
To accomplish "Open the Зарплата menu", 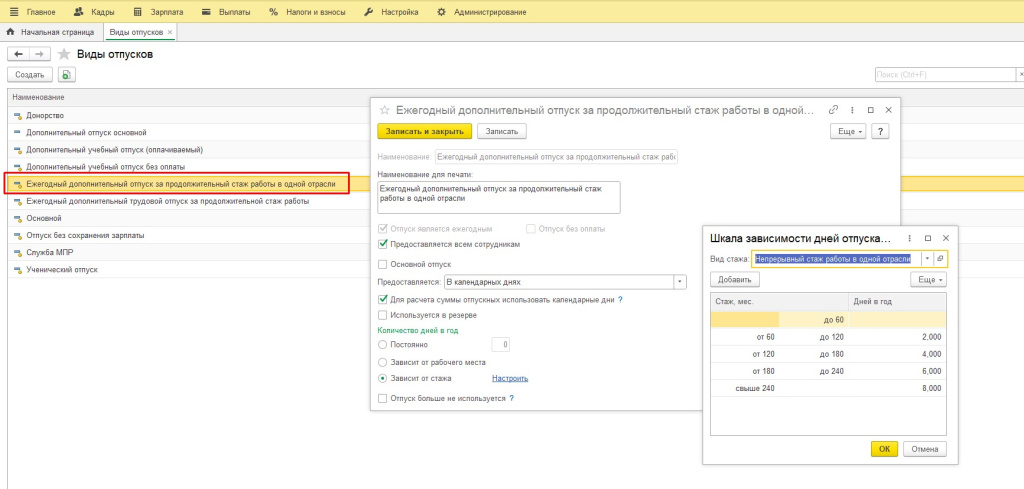I will [159, 11].
